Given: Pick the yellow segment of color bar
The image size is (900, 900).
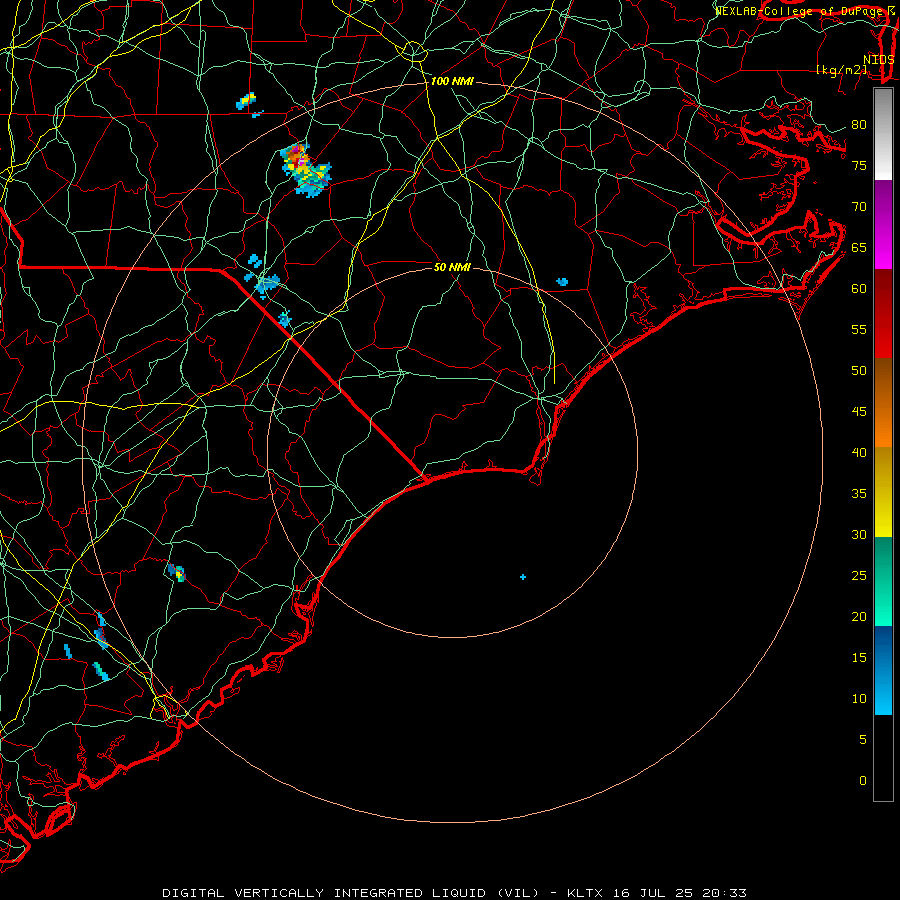Looking at the screenshot, I should (x=883, y=492).
